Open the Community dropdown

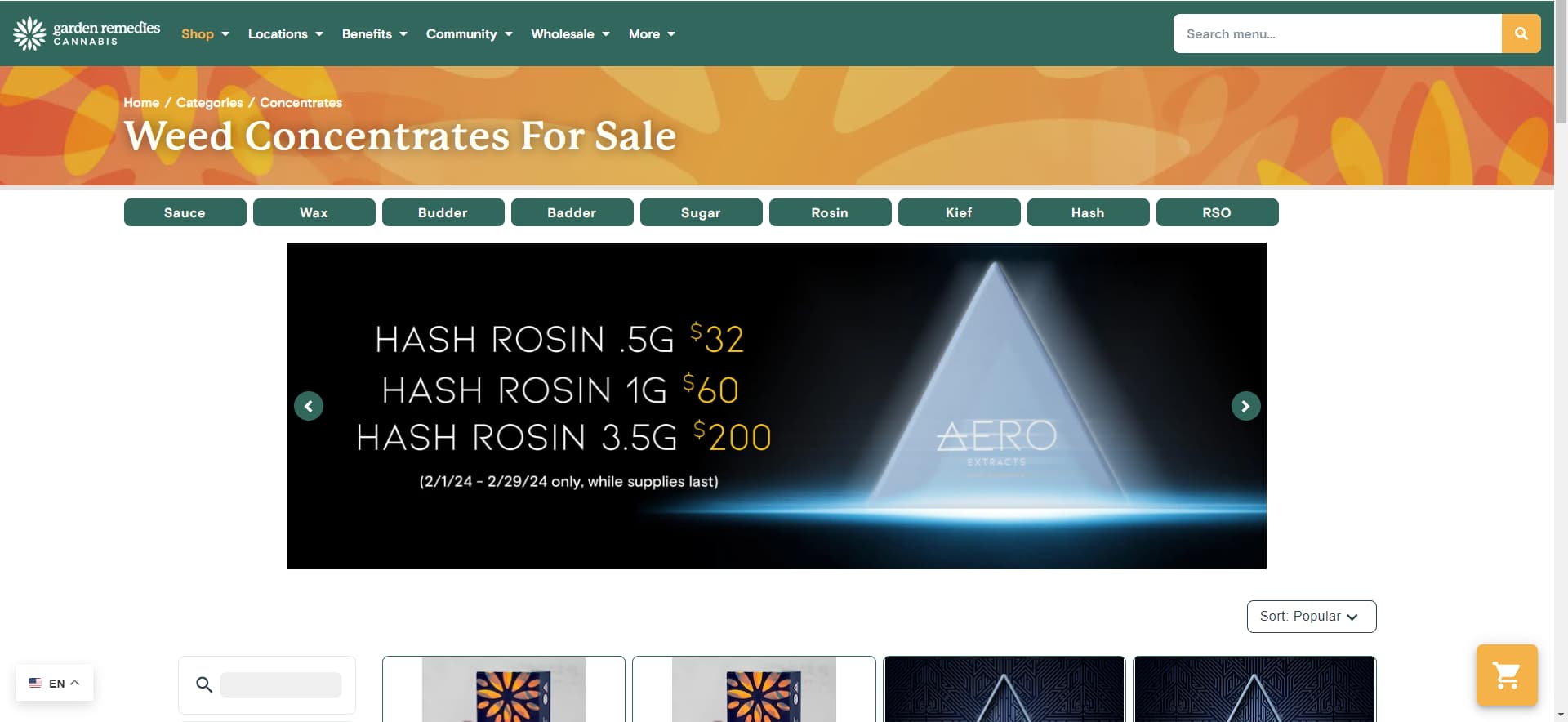[470, 34]
